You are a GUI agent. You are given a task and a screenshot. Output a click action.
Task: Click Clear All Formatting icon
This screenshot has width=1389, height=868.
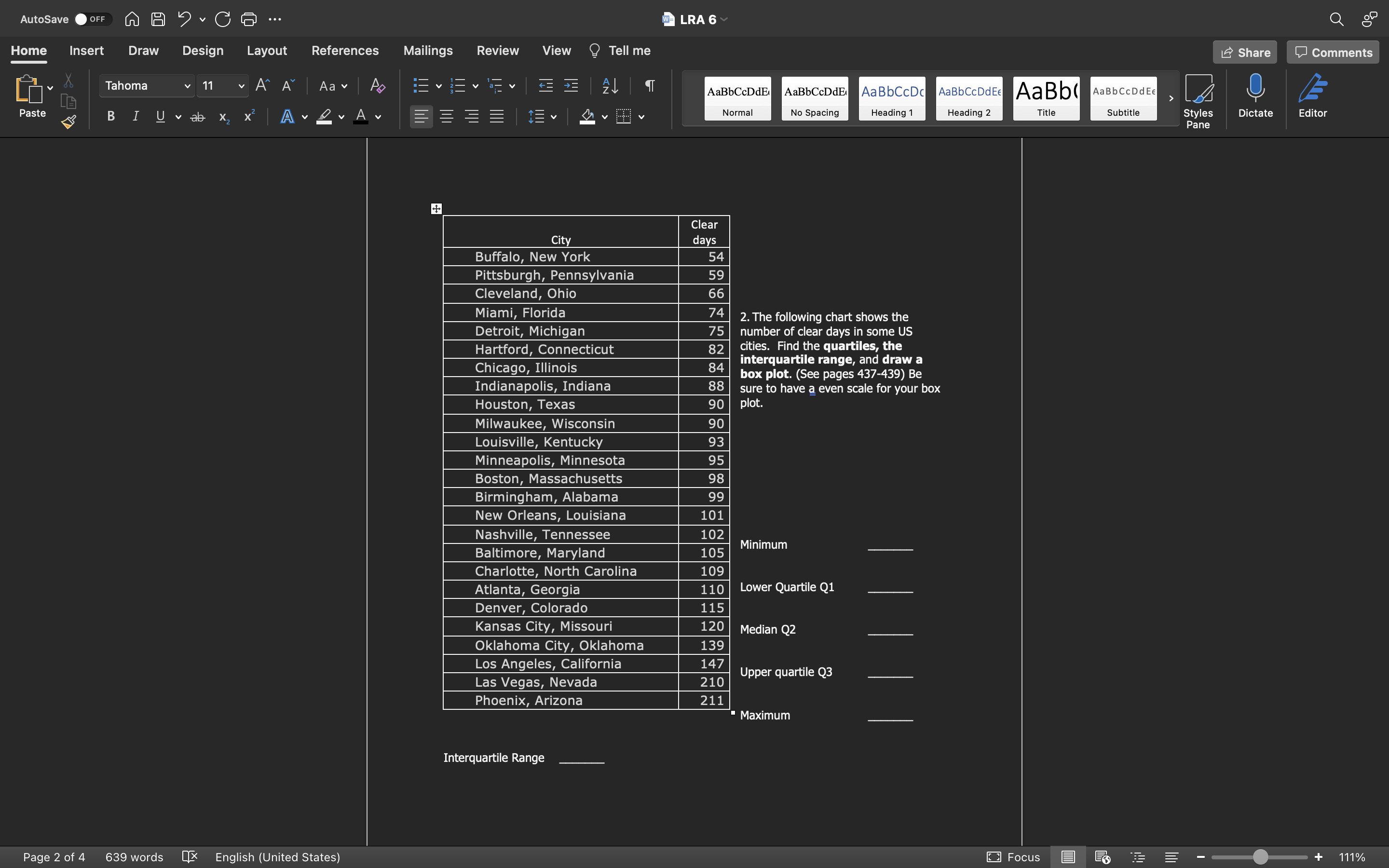click(377, 85)
